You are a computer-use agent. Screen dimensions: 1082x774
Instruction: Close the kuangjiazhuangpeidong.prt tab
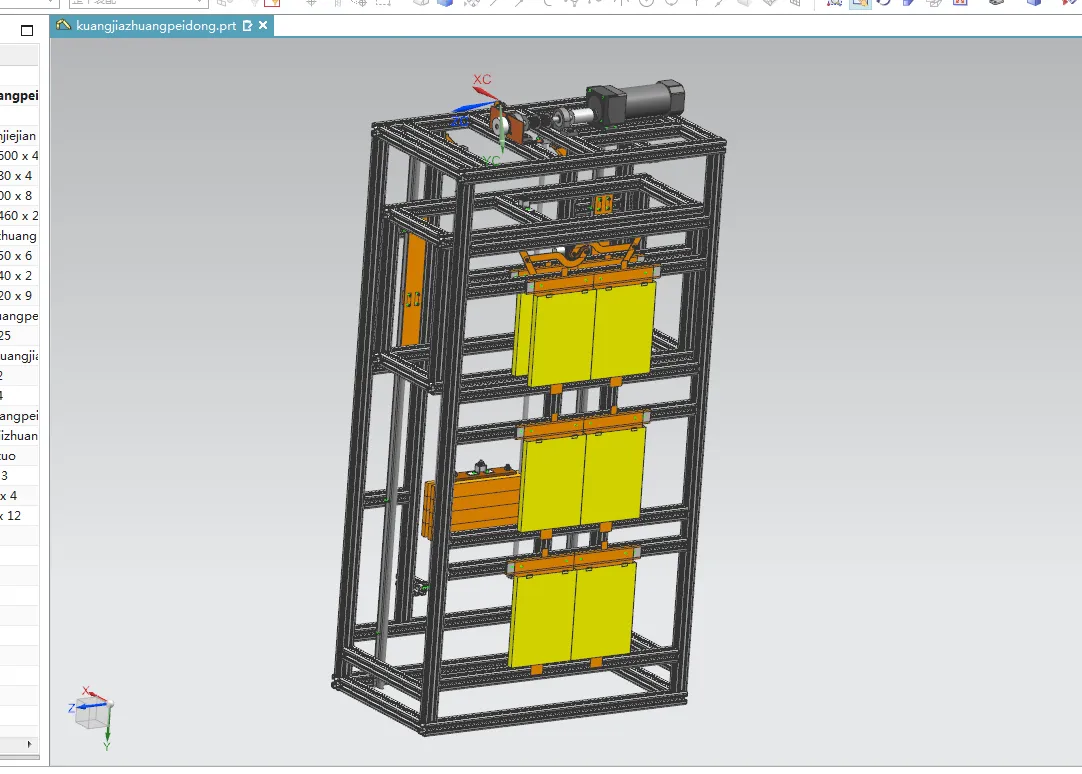click(263, 26)
